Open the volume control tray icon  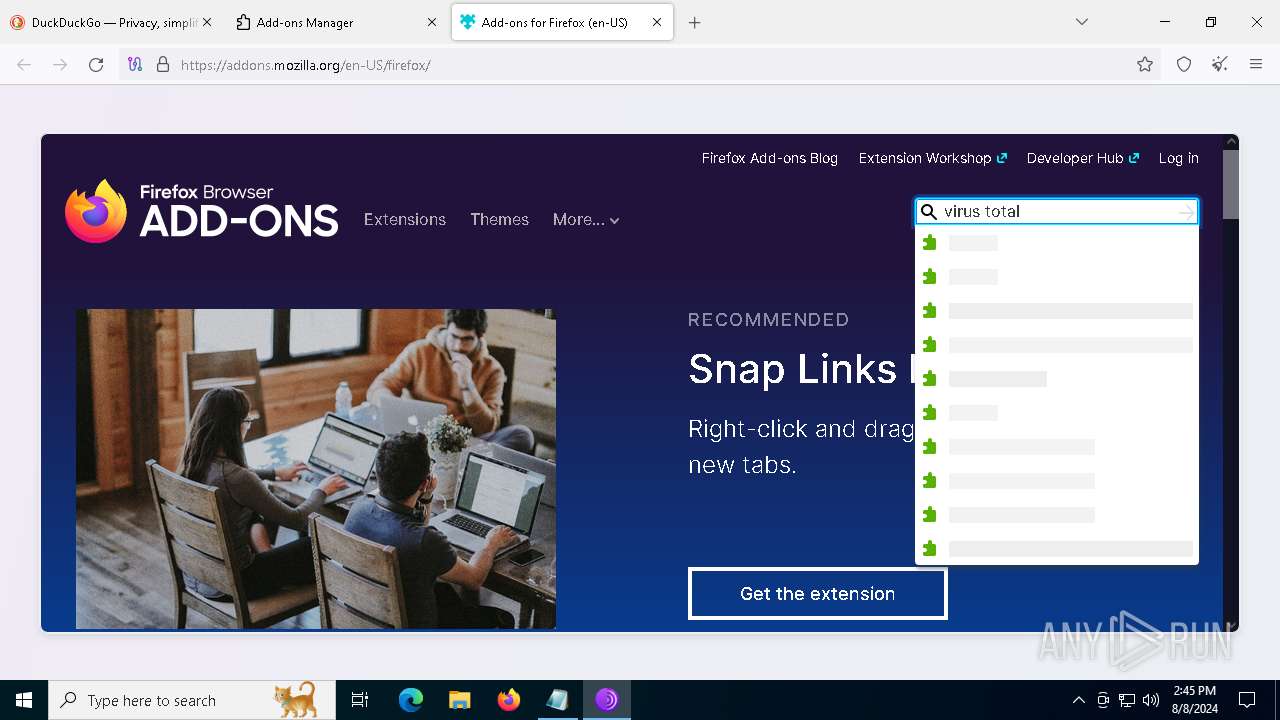coord(1151,700)
